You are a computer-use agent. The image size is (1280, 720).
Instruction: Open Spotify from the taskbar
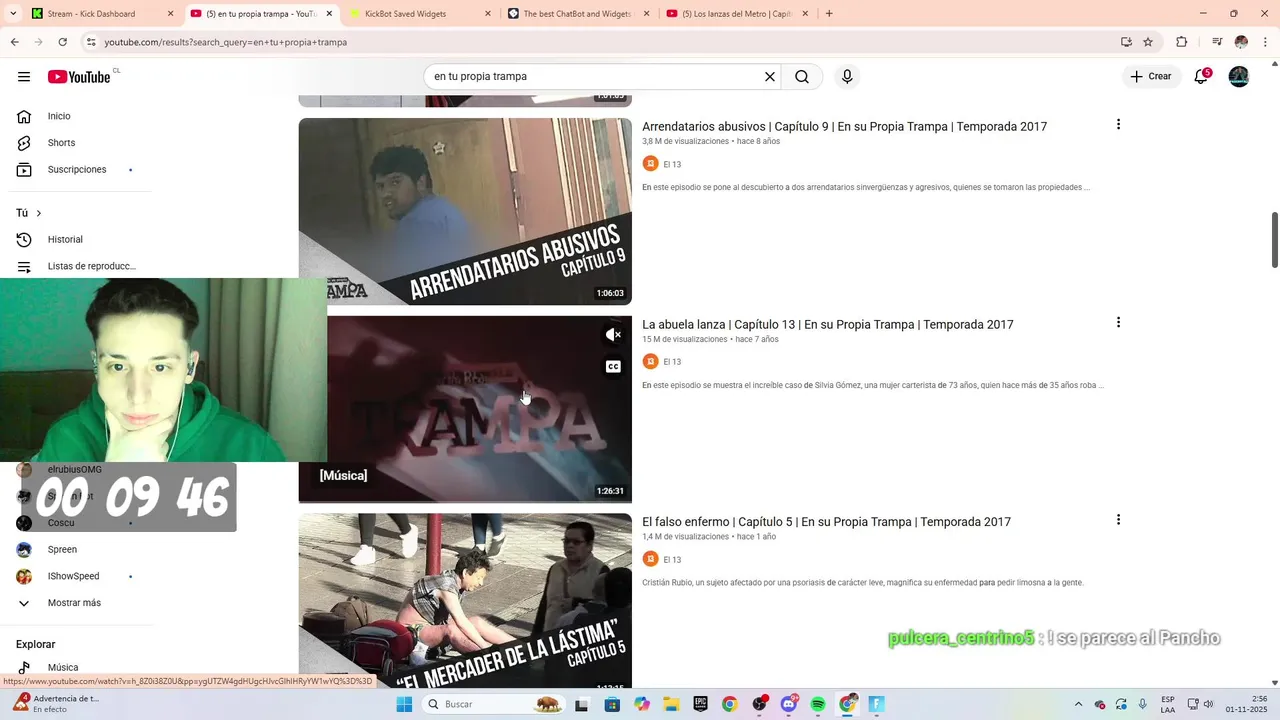(x=818, y=704)
